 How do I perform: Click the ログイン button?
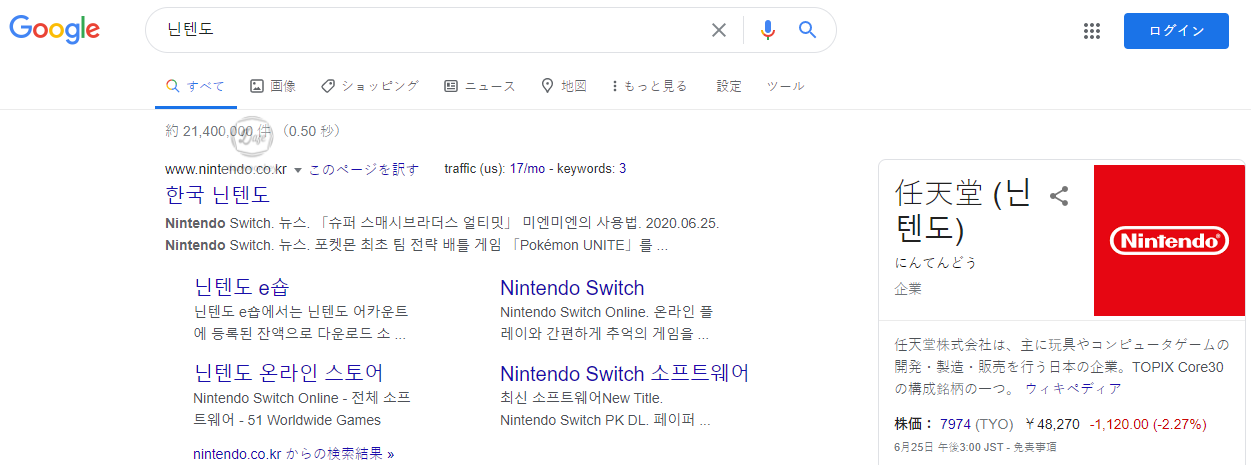(x=1176, y=31)
